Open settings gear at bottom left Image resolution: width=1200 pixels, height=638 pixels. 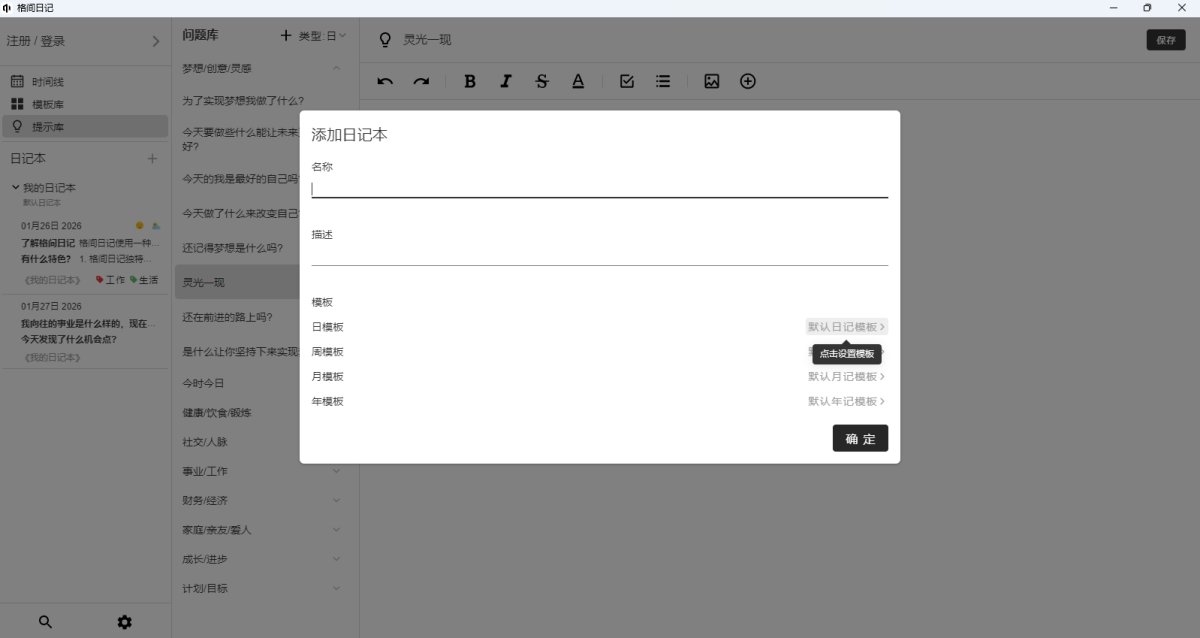coord(124,622)
